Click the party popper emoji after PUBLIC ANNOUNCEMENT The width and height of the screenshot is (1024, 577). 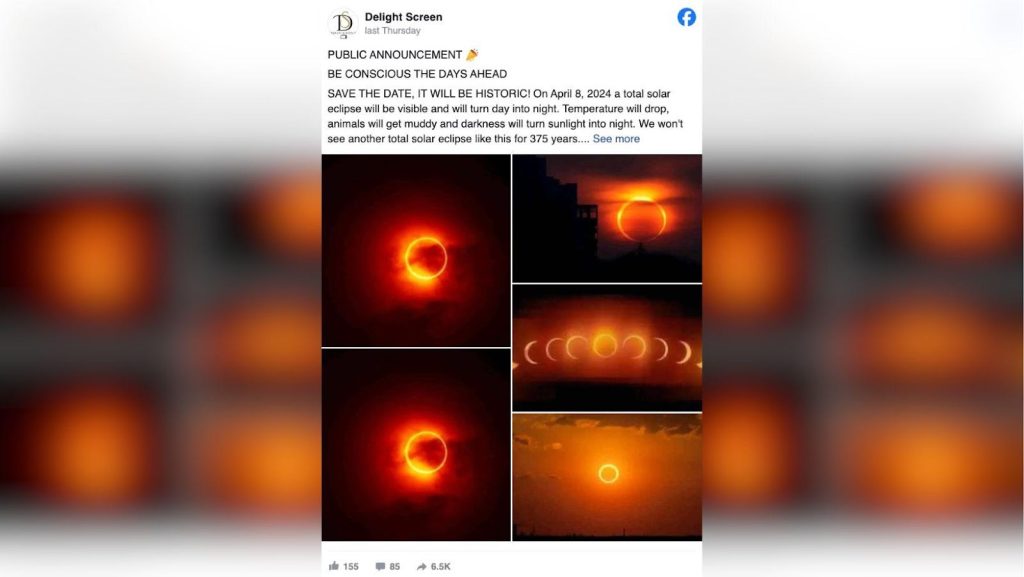[x=472, y=55]
